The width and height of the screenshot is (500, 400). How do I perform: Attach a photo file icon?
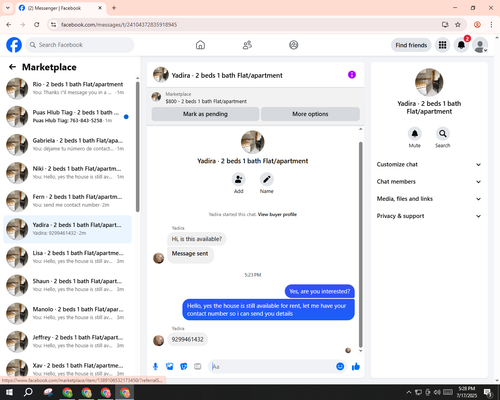(x=170, y=367)
